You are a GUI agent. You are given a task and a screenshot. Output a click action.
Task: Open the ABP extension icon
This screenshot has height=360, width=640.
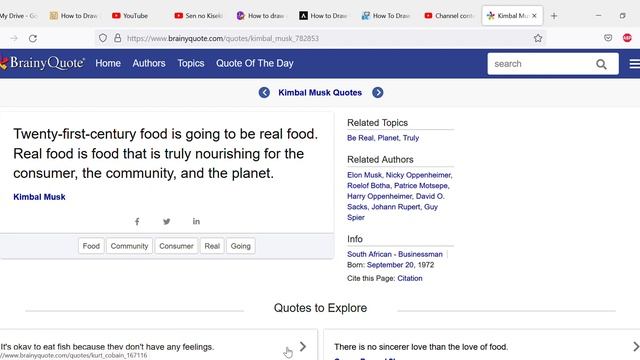click(627, 38)
